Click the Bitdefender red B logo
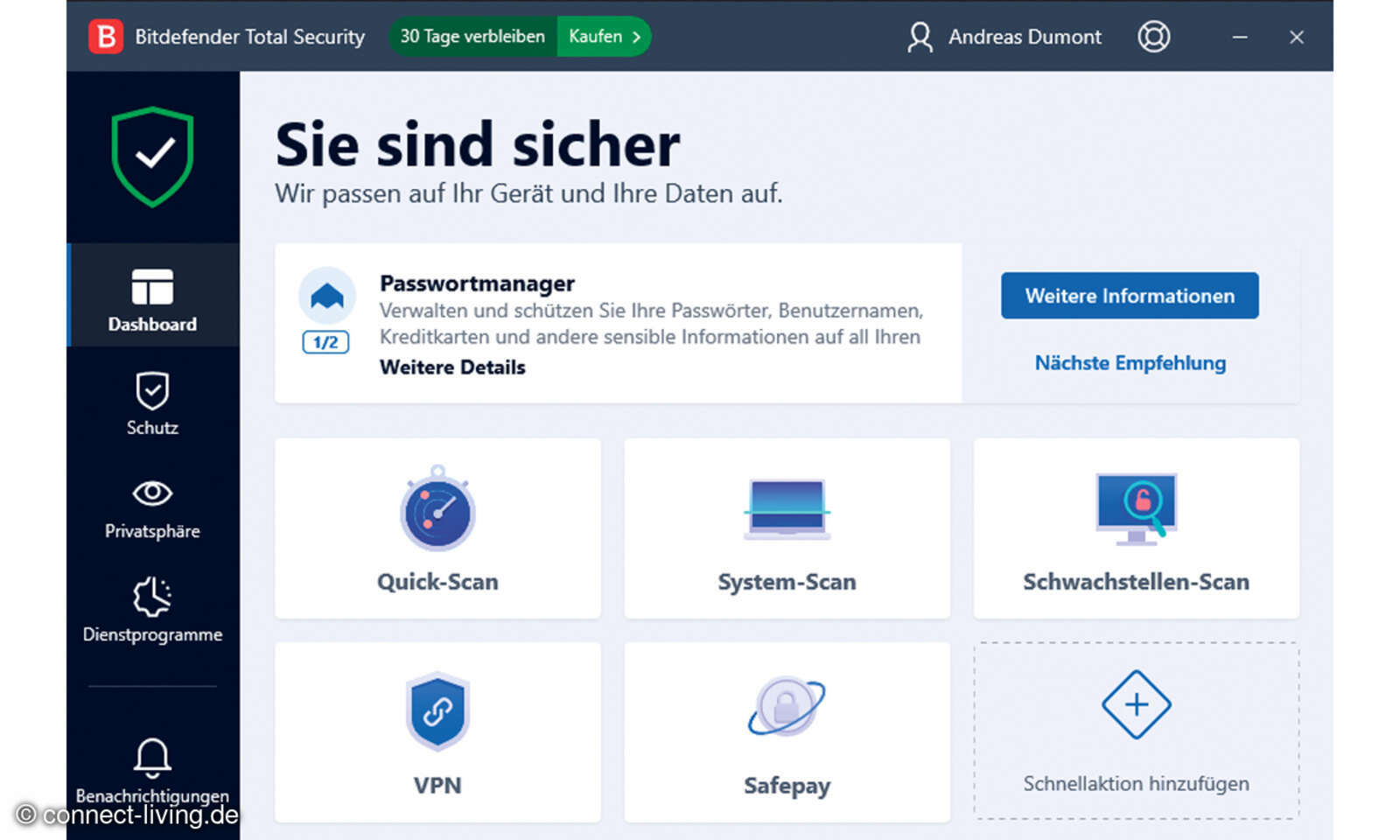Viewport: 1400px width, 840px height. coord(106,37)
